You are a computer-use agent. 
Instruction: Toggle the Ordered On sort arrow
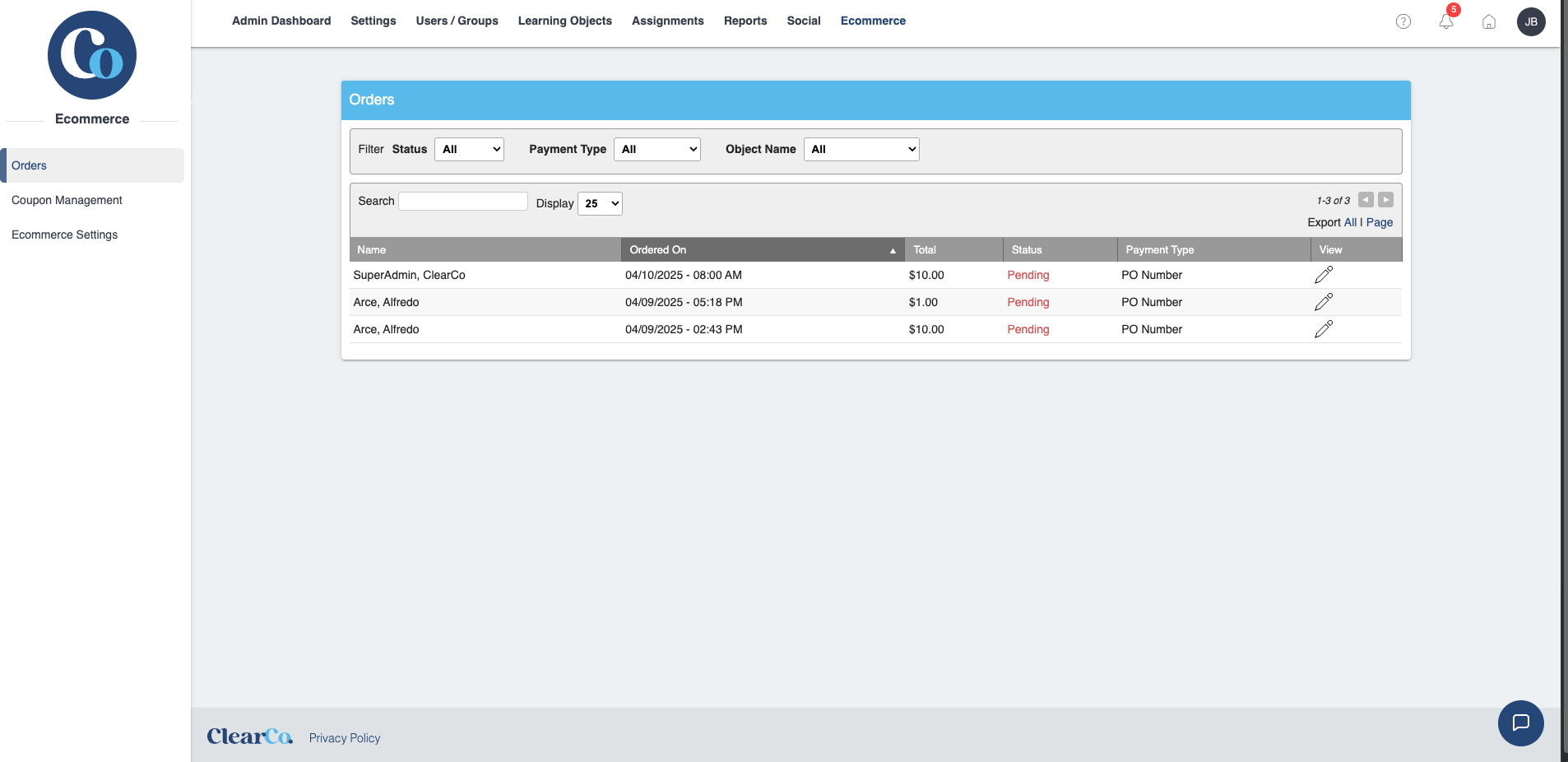click(x=893, y=250)
